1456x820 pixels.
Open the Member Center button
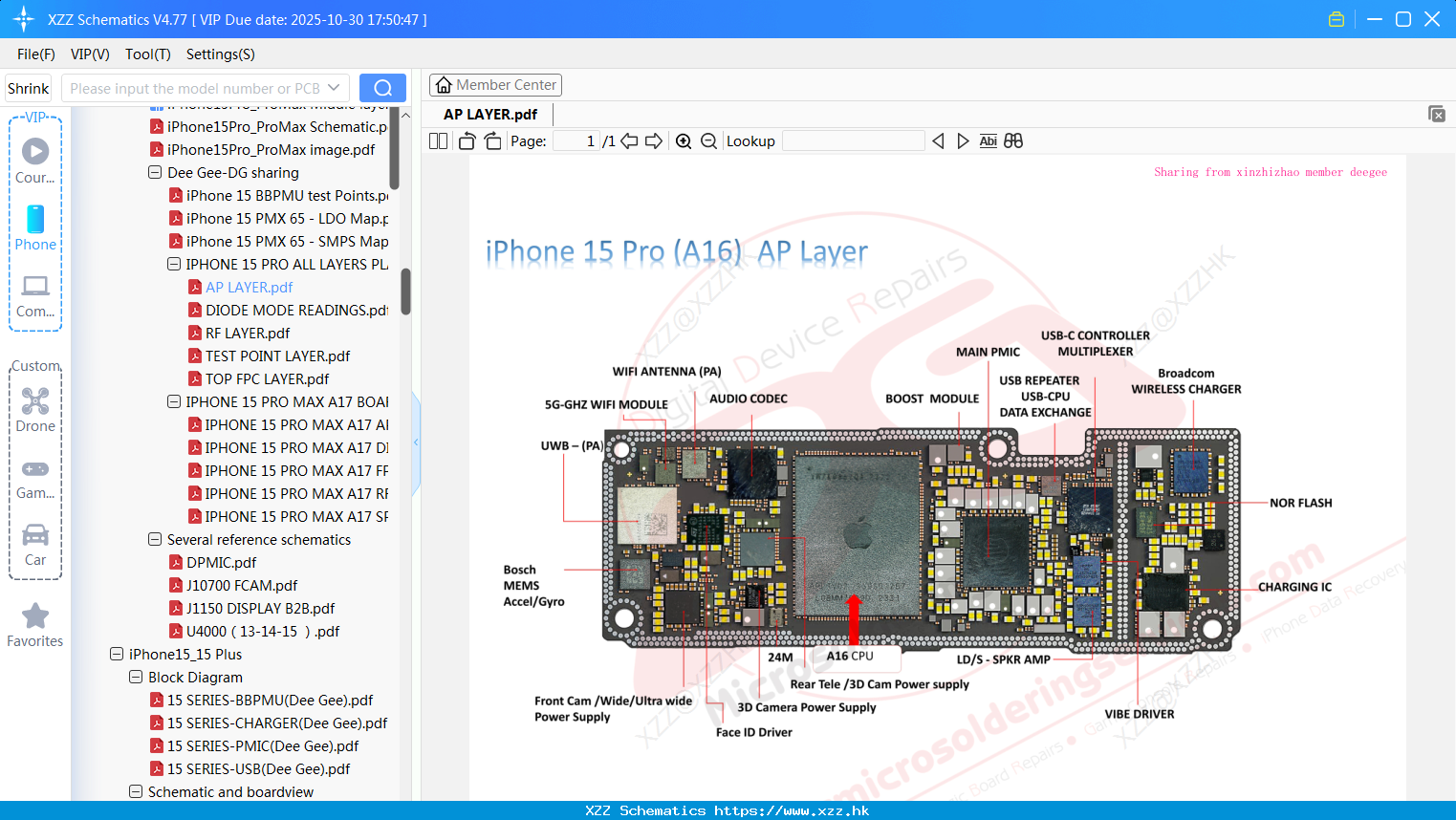495,85
